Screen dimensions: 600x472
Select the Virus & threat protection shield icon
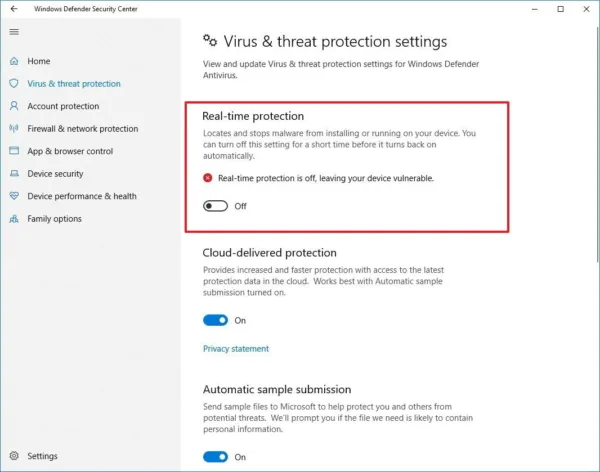[14, 83]
